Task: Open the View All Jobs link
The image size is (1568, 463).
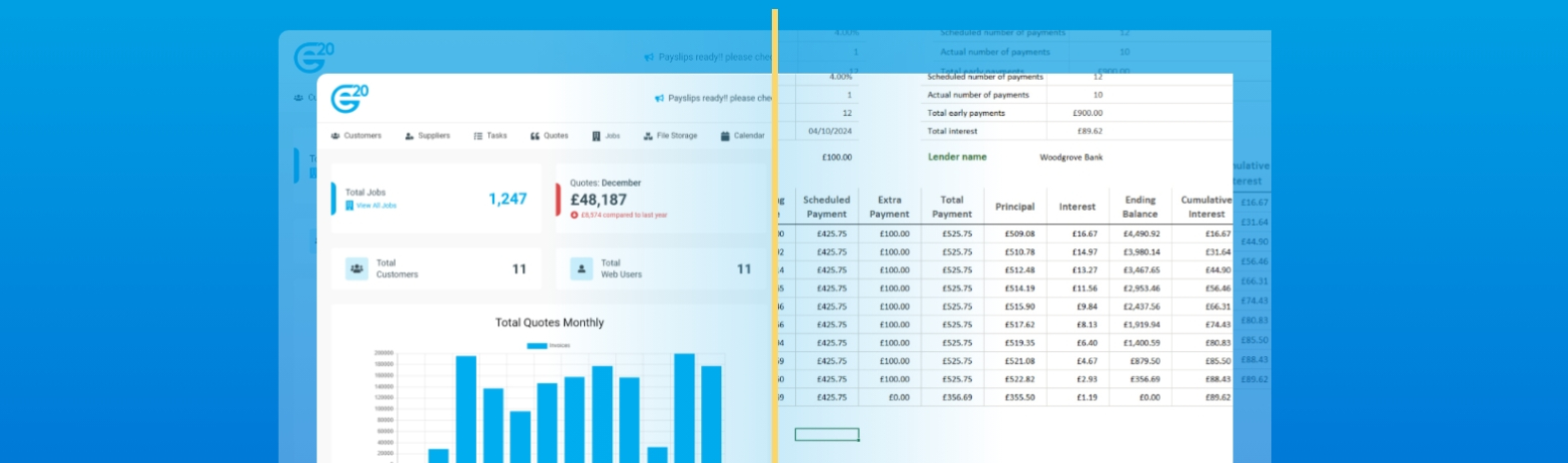Action: pos(376,206)
